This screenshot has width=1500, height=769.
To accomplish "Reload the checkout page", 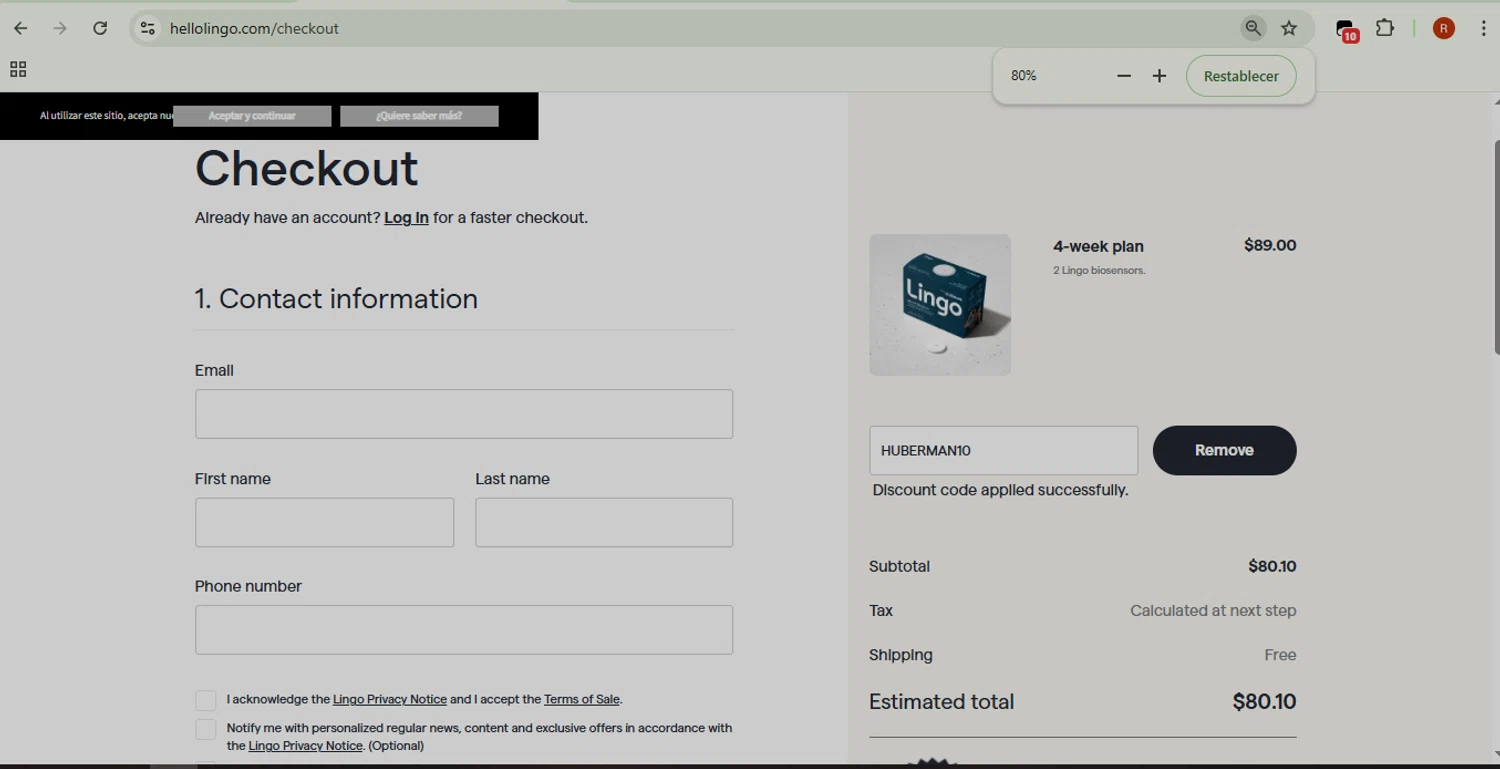I will 100,28.
